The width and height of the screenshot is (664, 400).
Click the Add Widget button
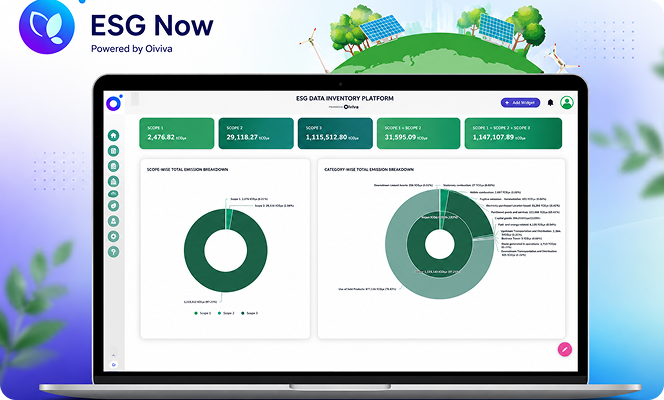click(x=520, y=102)
